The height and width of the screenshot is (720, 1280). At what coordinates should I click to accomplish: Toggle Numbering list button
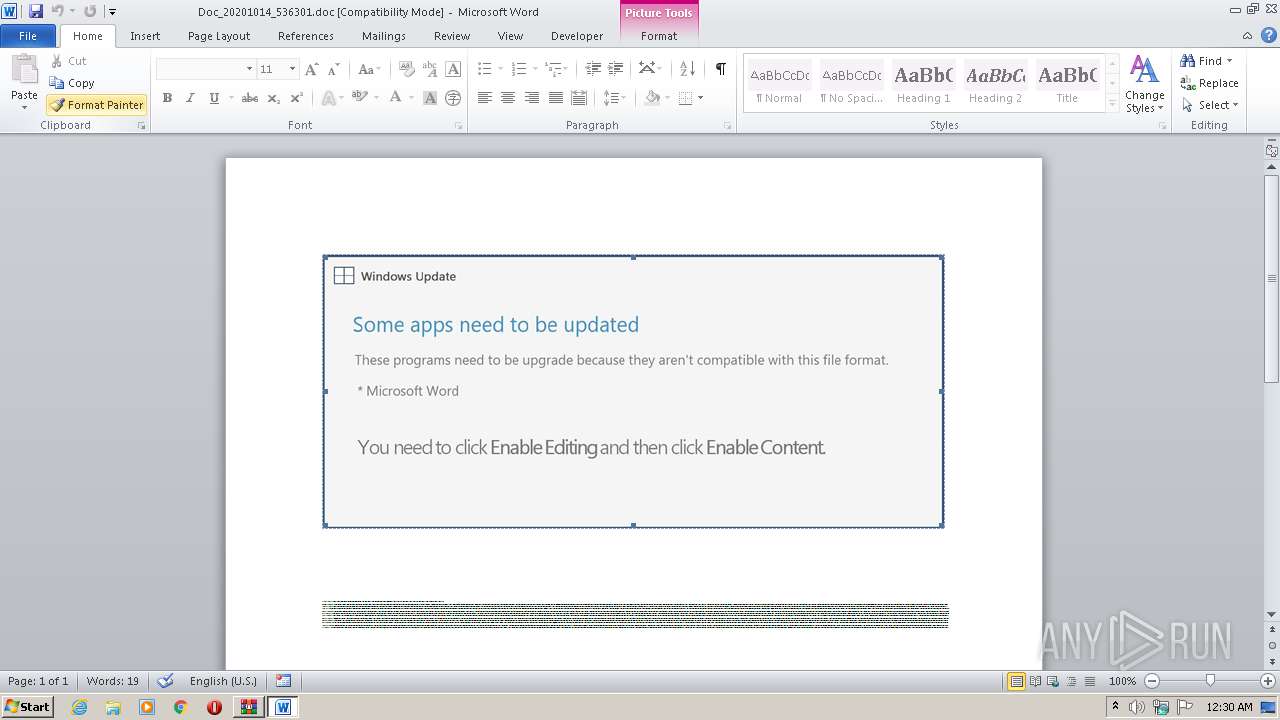tap(518, 69)
